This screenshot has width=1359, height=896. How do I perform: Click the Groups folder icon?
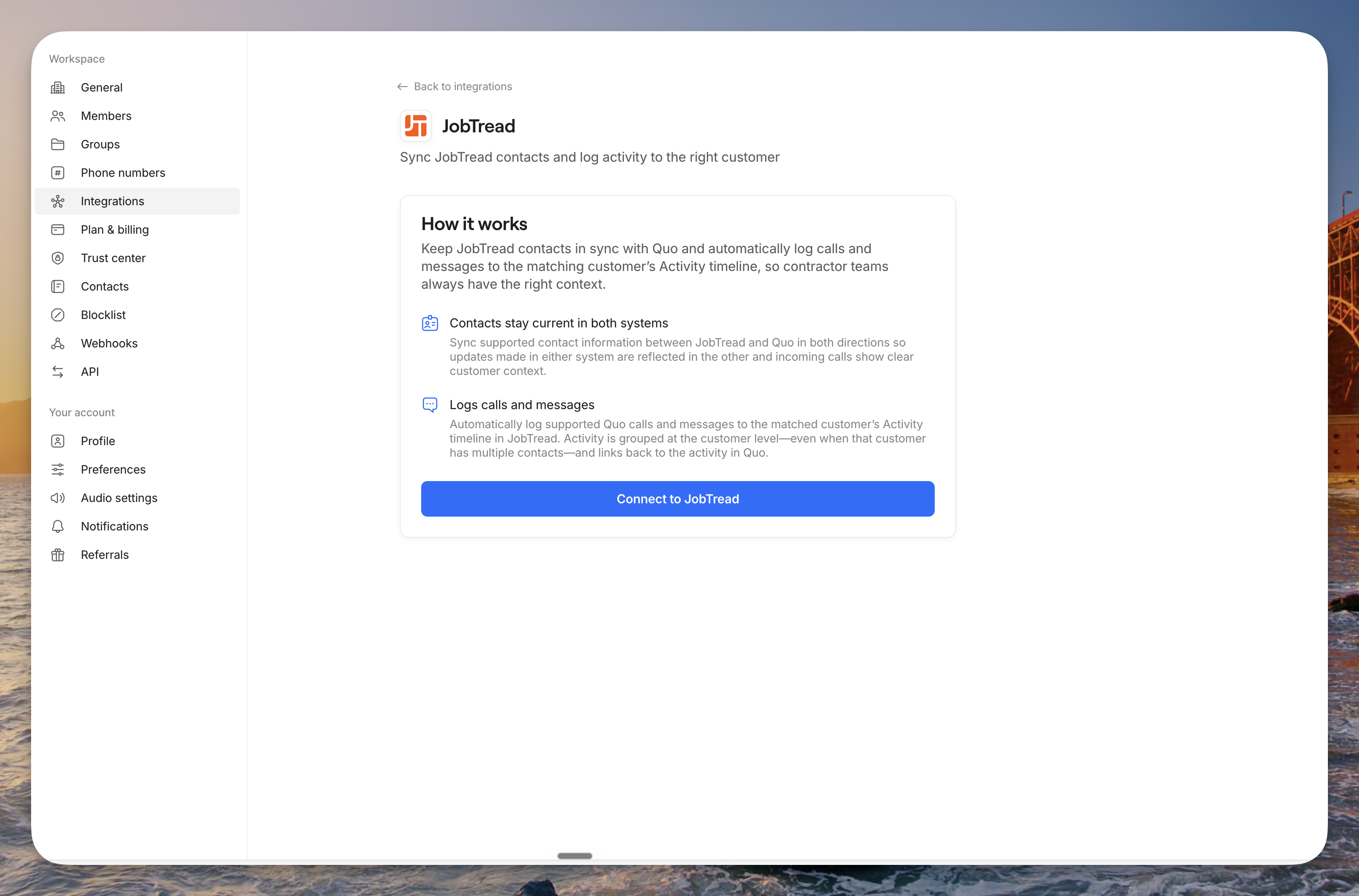point(58,144)
